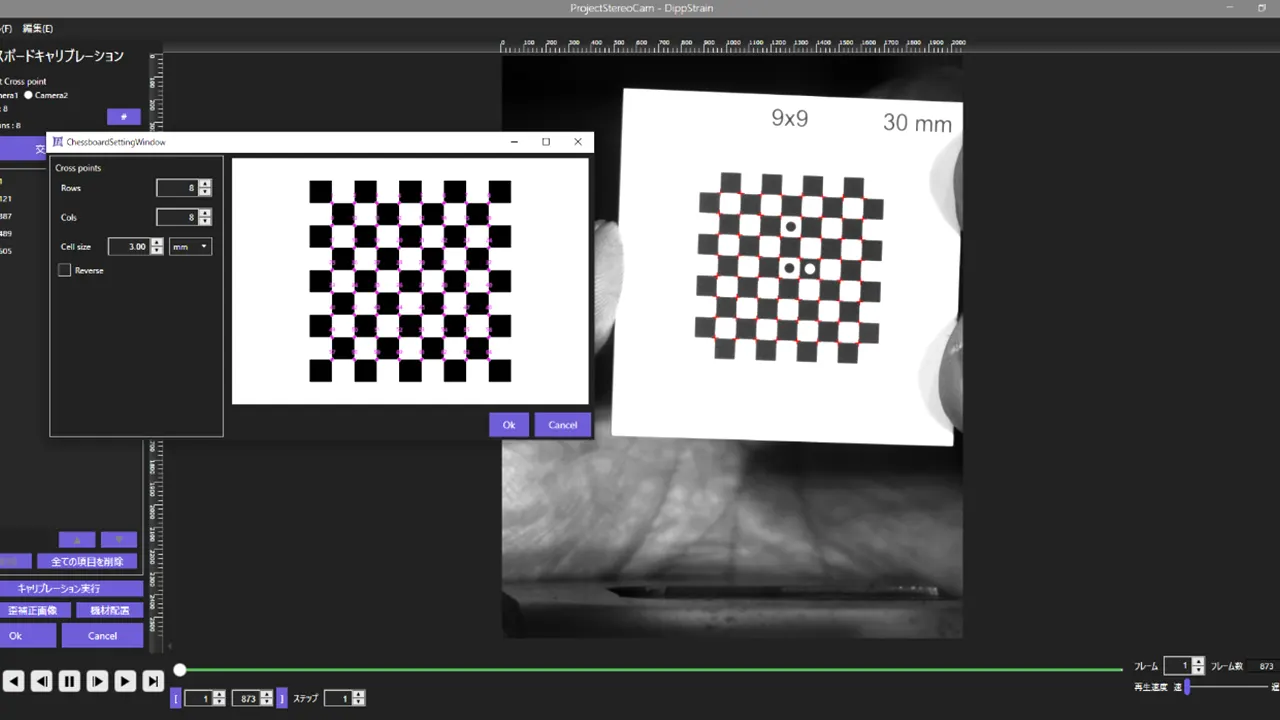
Task: Decrease the Cols value
Action: point(205,221)
